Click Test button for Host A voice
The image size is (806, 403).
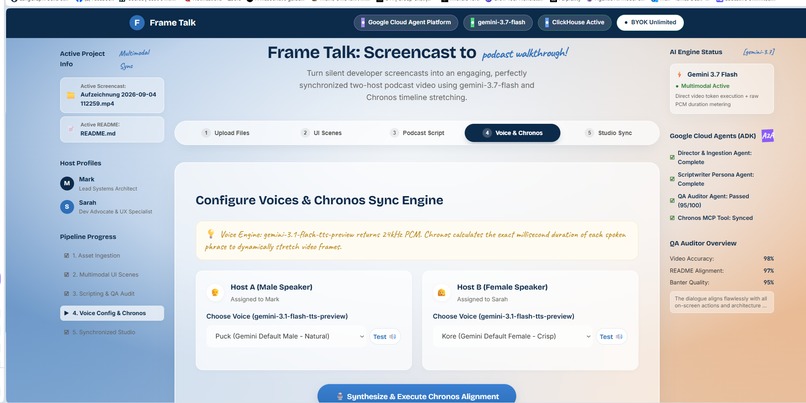pyautogui.click(x=385, y=337)
